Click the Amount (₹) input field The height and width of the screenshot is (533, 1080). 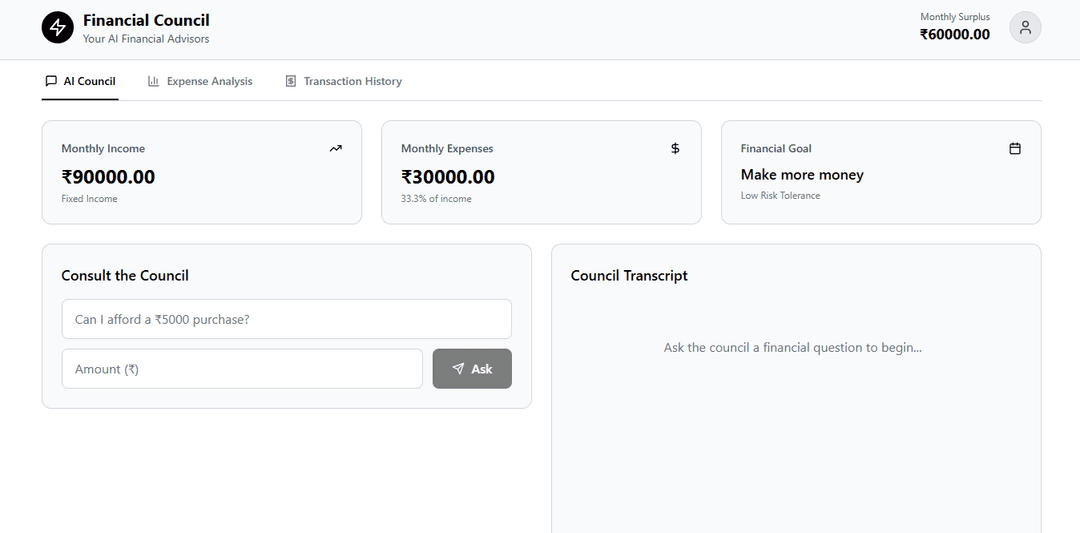point(242,369)
